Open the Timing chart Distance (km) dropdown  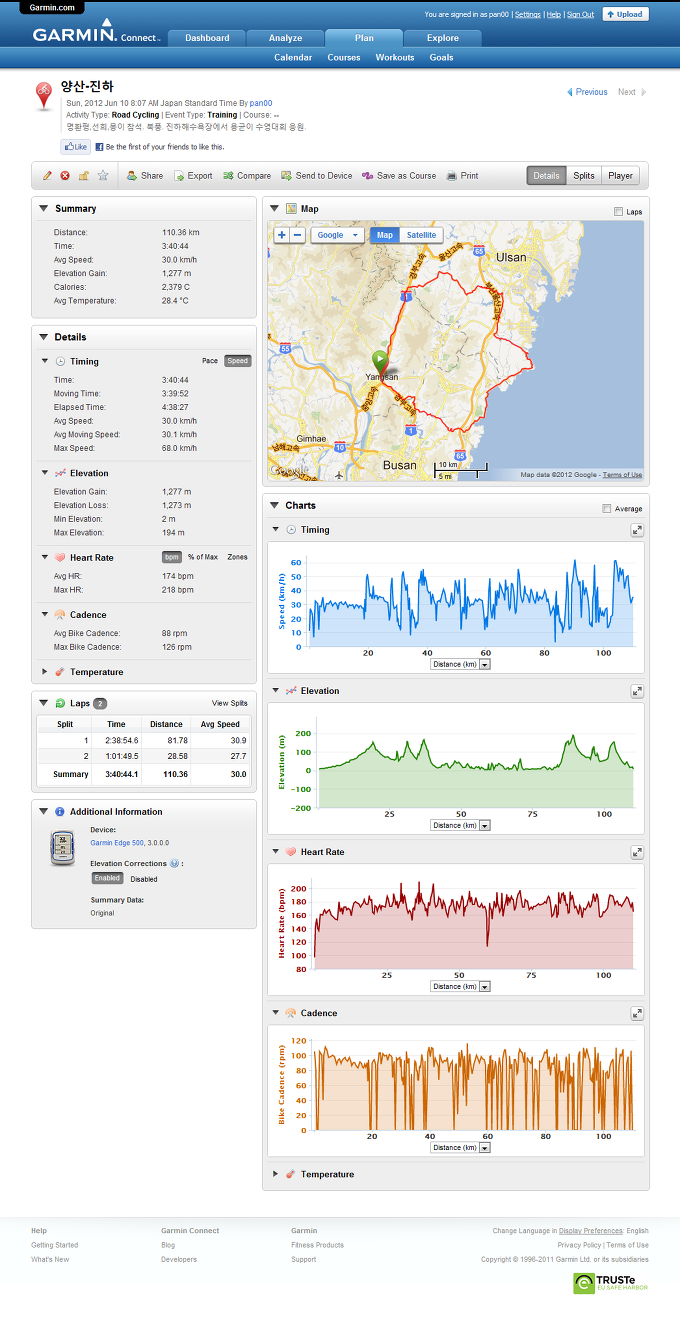click(460, 664)
